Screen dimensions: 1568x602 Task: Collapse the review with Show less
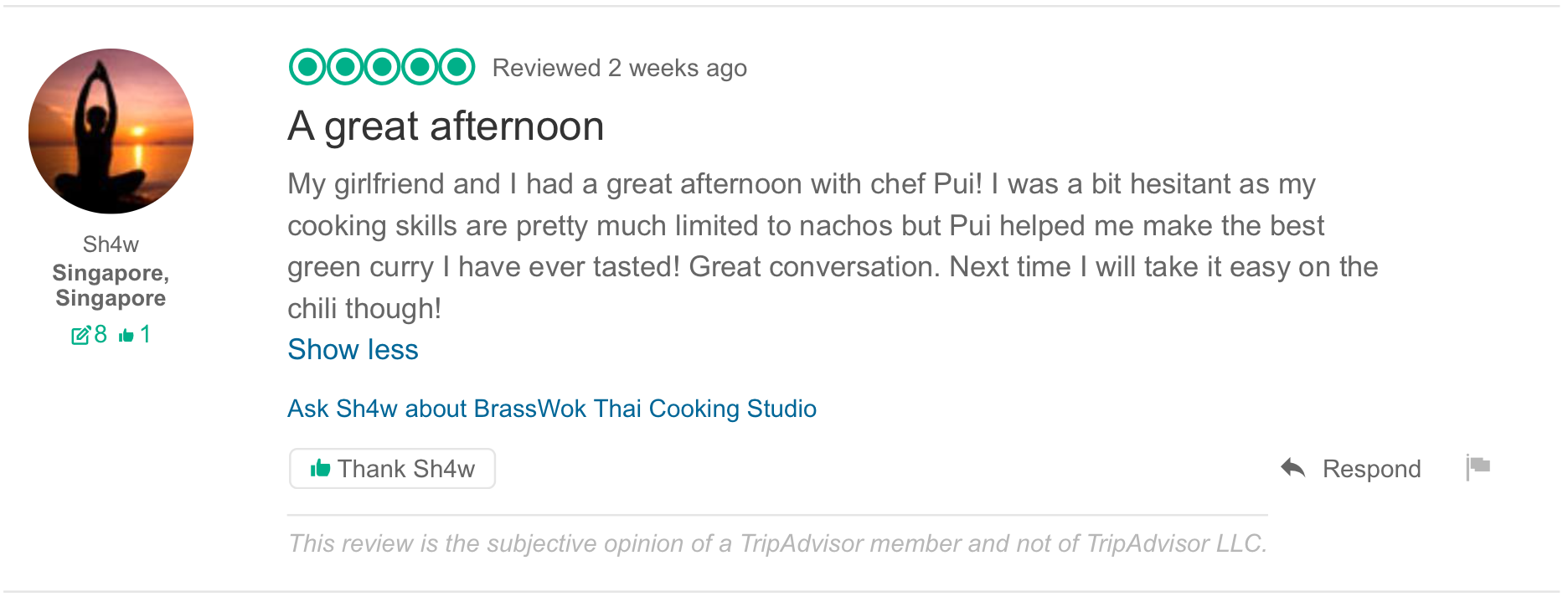pos(353,349)
